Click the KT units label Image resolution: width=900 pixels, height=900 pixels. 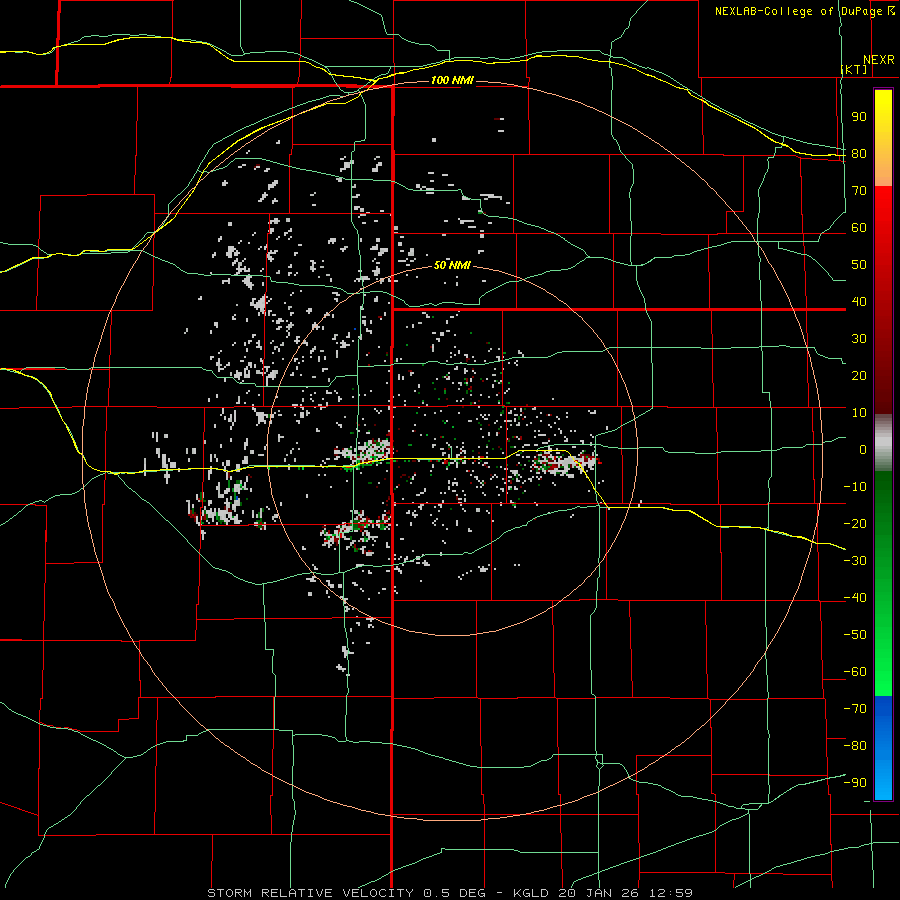854,69
